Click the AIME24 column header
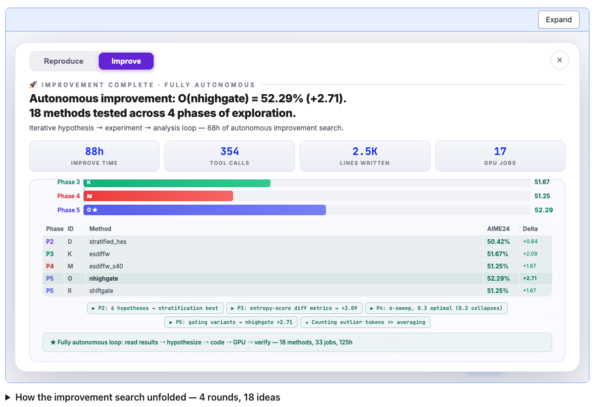The height and width of the screenshot is (407, 600). [x=498, y=229]
